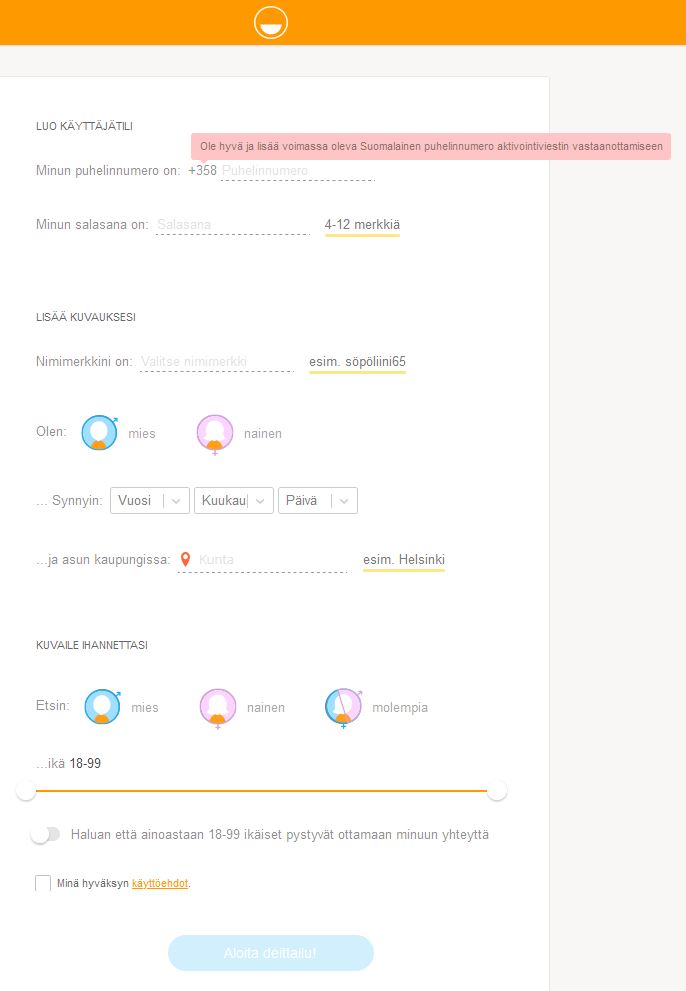The width and height of the screenshot is (686, 991).
Task: Click the smiley logo in the orange header
Action: [x=271, y=22]
